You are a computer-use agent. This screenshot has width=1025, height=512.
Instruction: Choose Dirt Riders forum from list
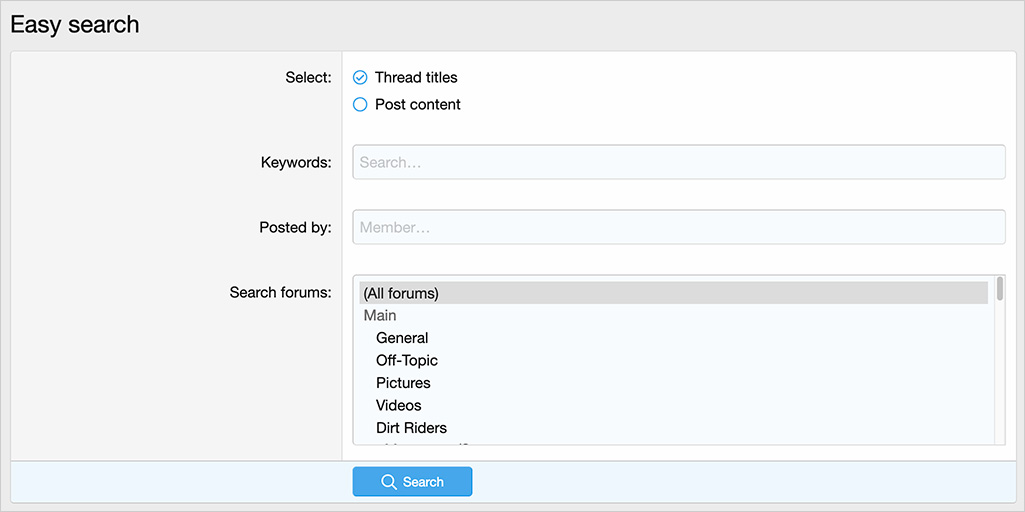[x=411, y=428]
